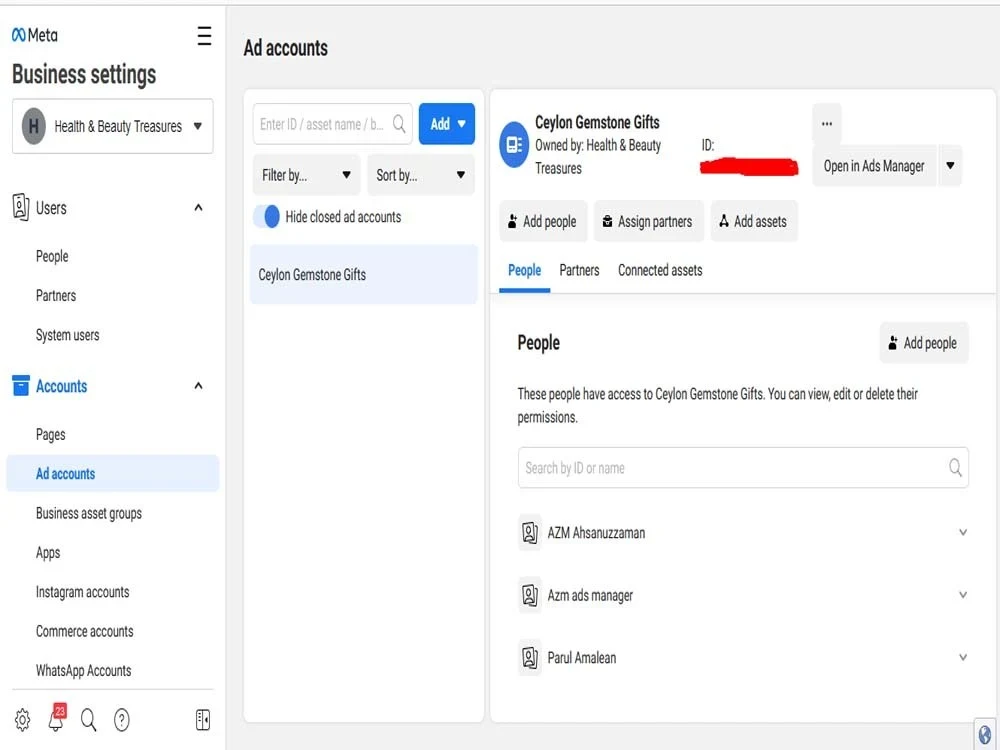Screen dimensions: 1000x750
Task: Open Pages in the sidebar
Action: pyautogui.click(x=50, y=435)
